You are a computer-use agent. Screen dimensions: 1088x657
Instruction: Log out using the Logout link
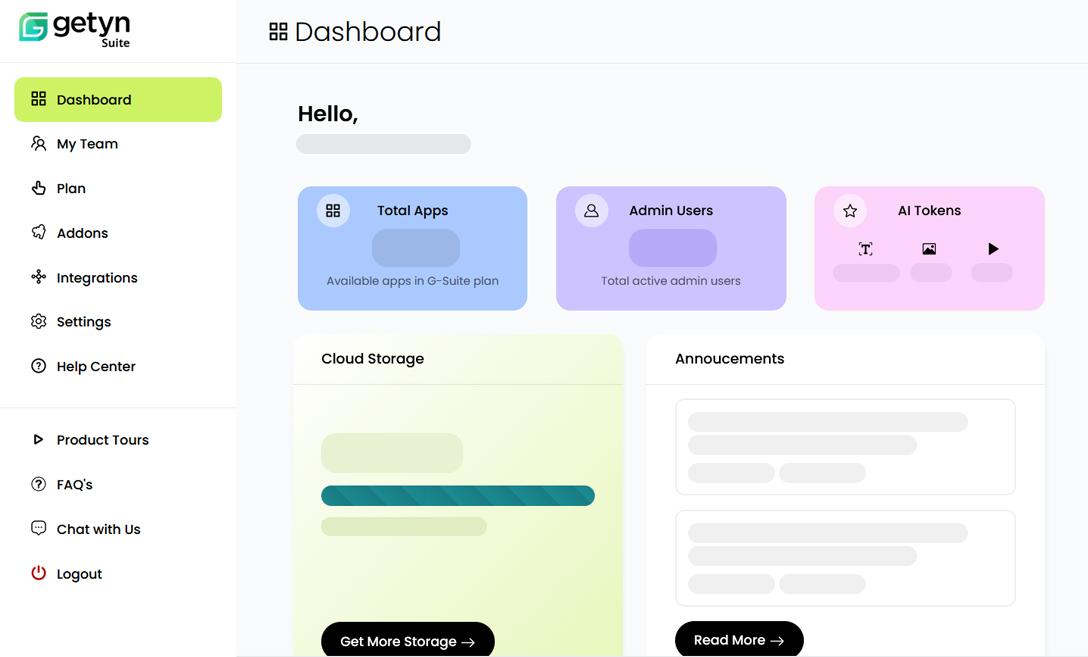(x=79, y=574)
